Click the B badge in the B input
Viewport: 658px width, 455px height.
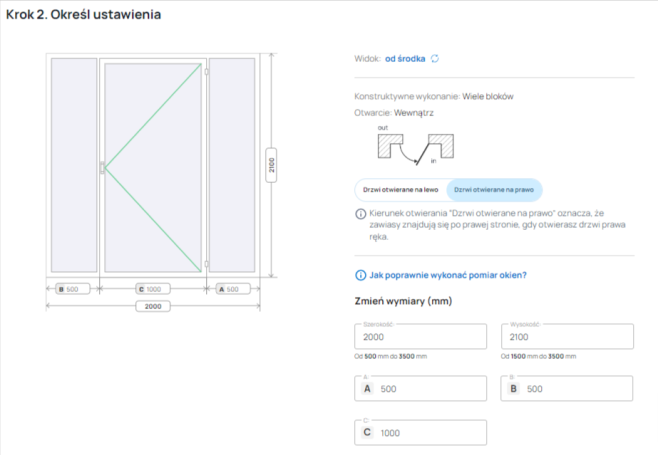pos(513,388)
